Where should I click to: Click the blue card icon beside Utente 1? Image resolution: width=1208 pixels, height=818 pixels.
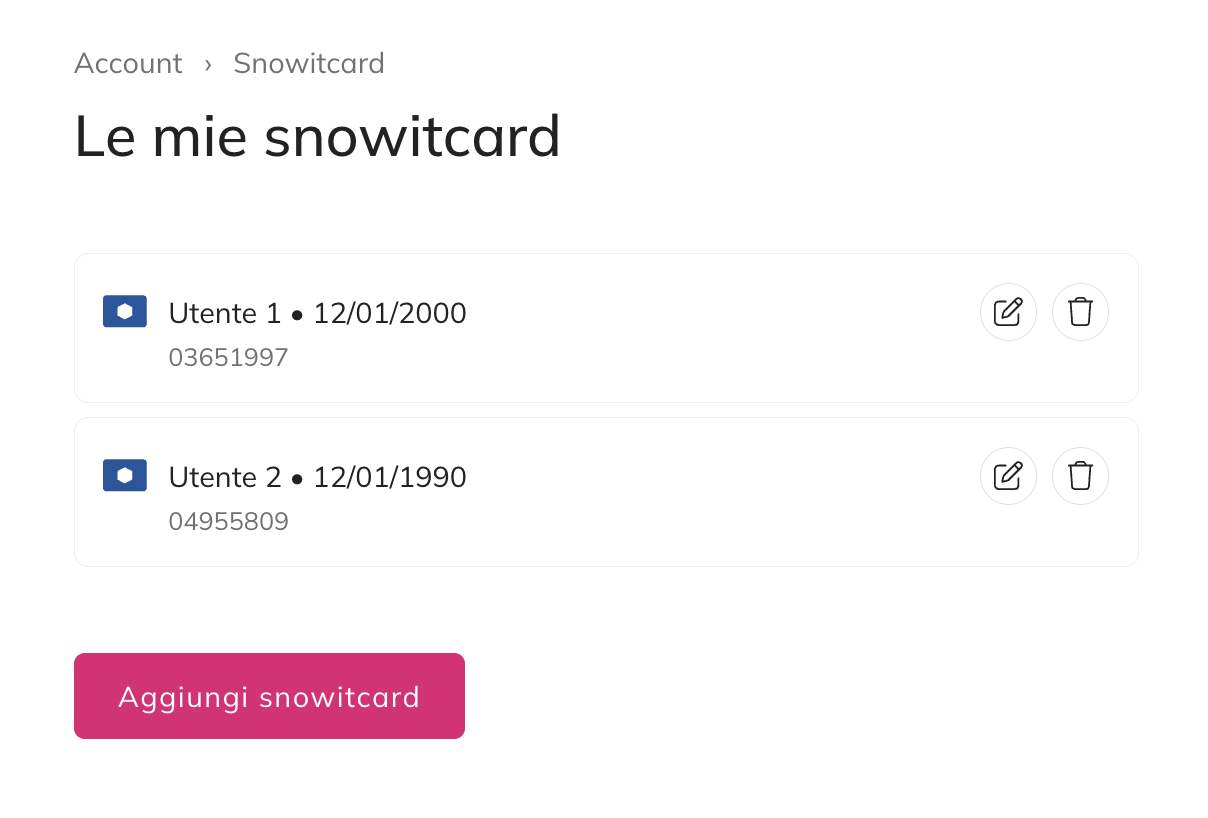(x=125, y=311)
